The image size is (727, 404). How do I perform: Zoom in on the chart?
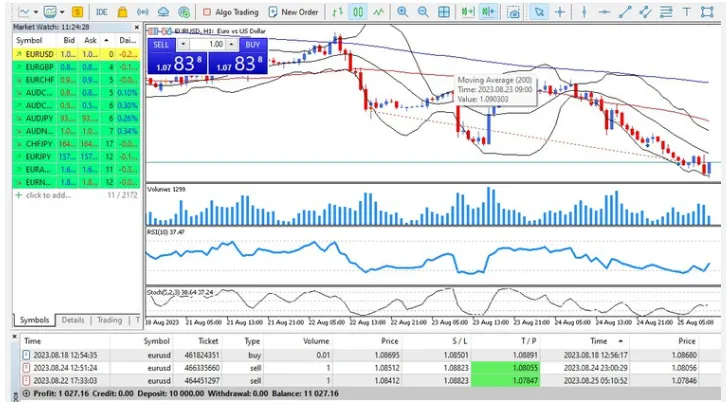click(x=403, y=12)
